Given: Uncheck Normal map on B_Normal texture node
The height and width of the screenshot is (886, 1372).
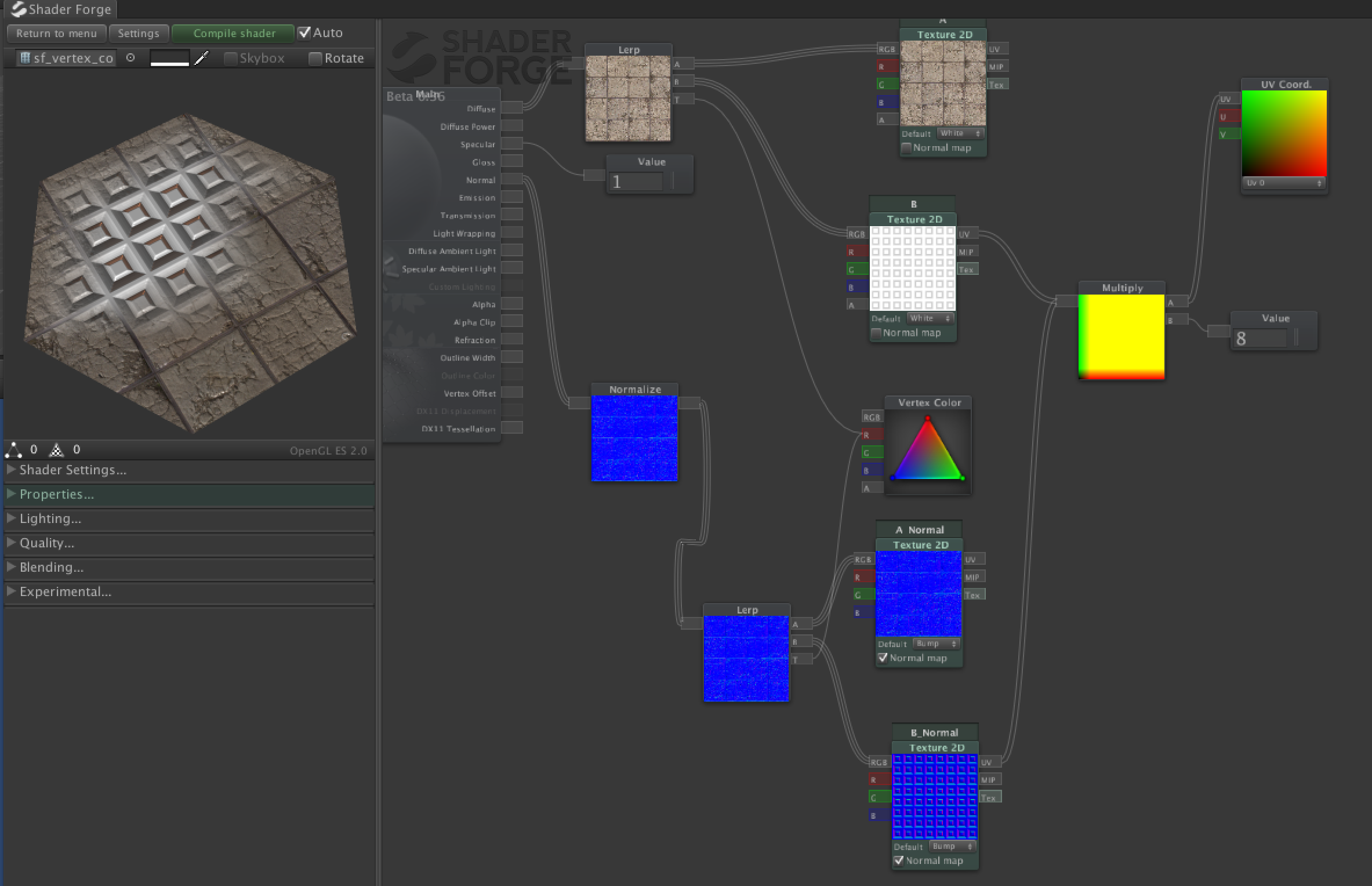Looking at the screenshot, I should (899, 860).
